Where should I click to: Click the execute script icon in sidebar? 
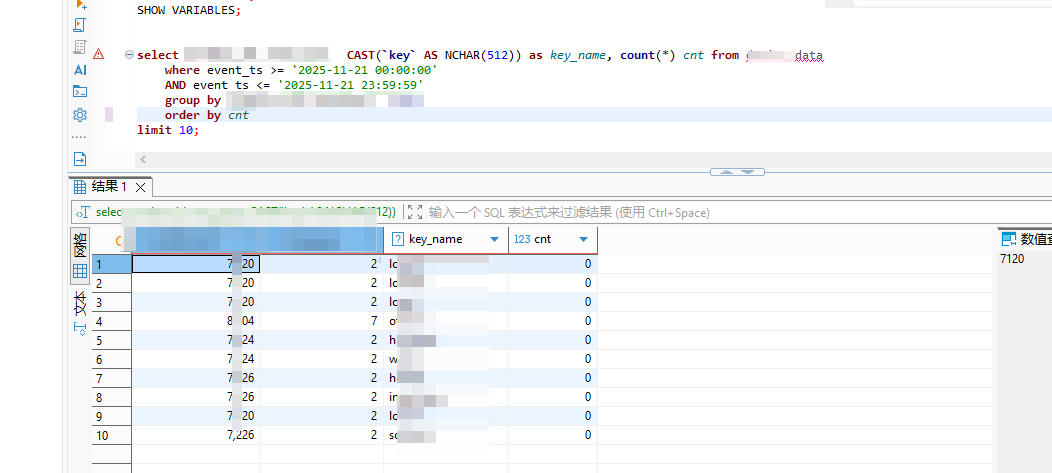pyautogui.click(x=80, y=24)
